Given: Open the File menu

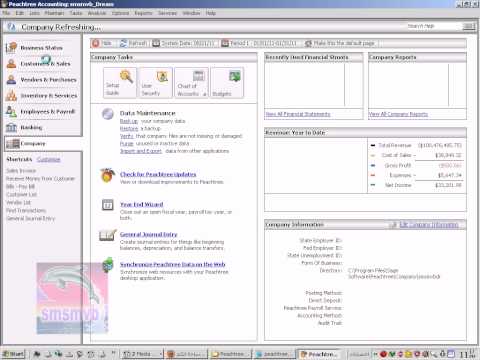Looking at the screenshot, I should [6, 13].
